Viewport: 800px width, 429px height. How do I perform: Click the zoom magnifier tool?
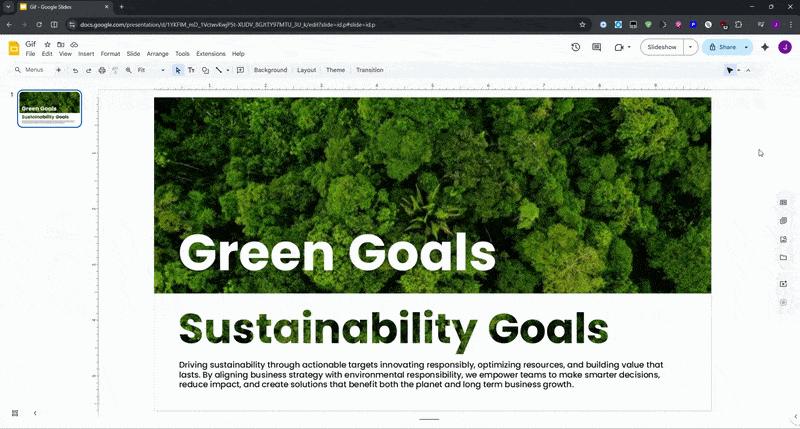[x=129, y=70]
